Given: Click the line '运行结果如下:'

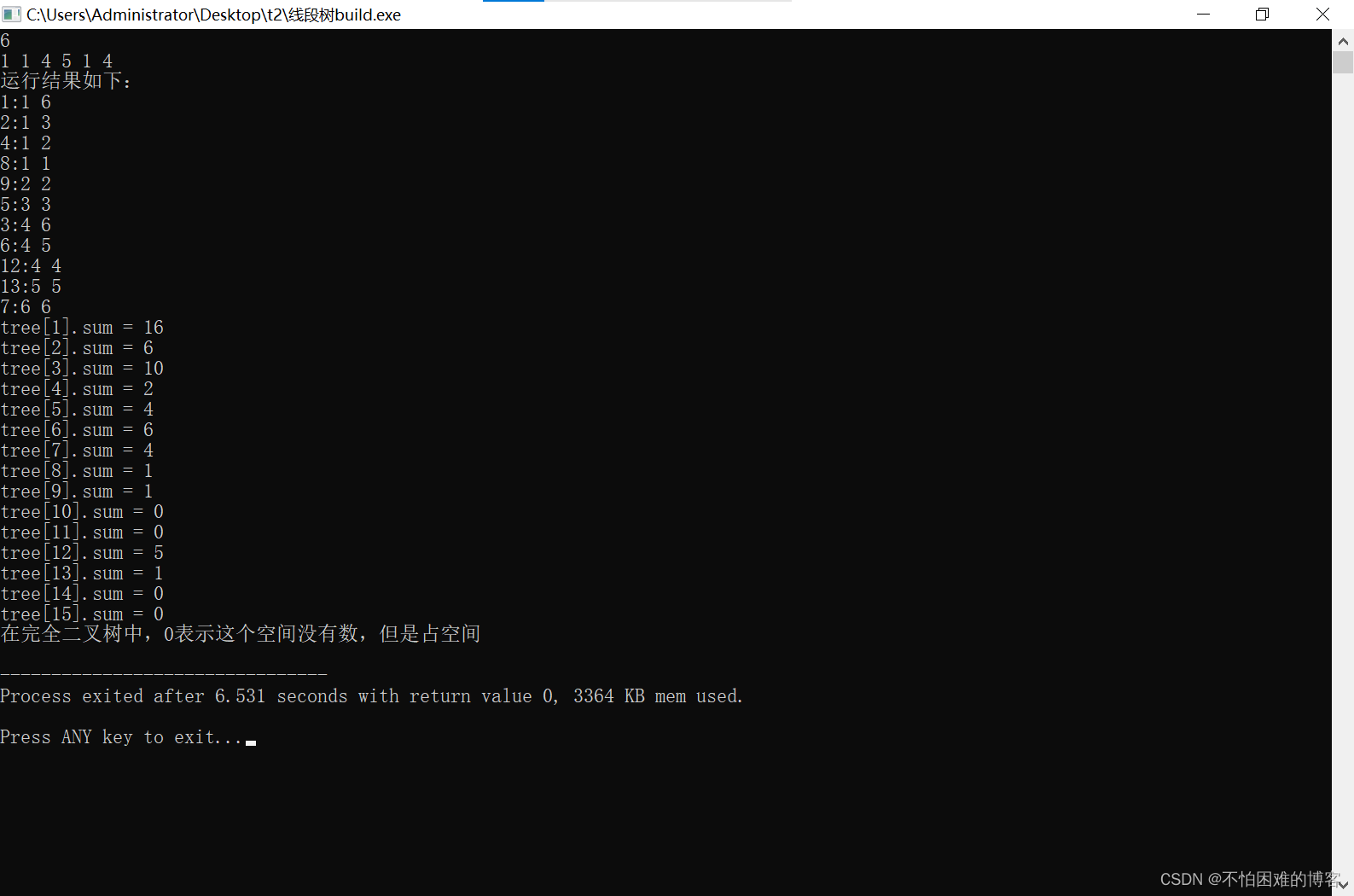Looking at the screenshot, I should 67,81.
